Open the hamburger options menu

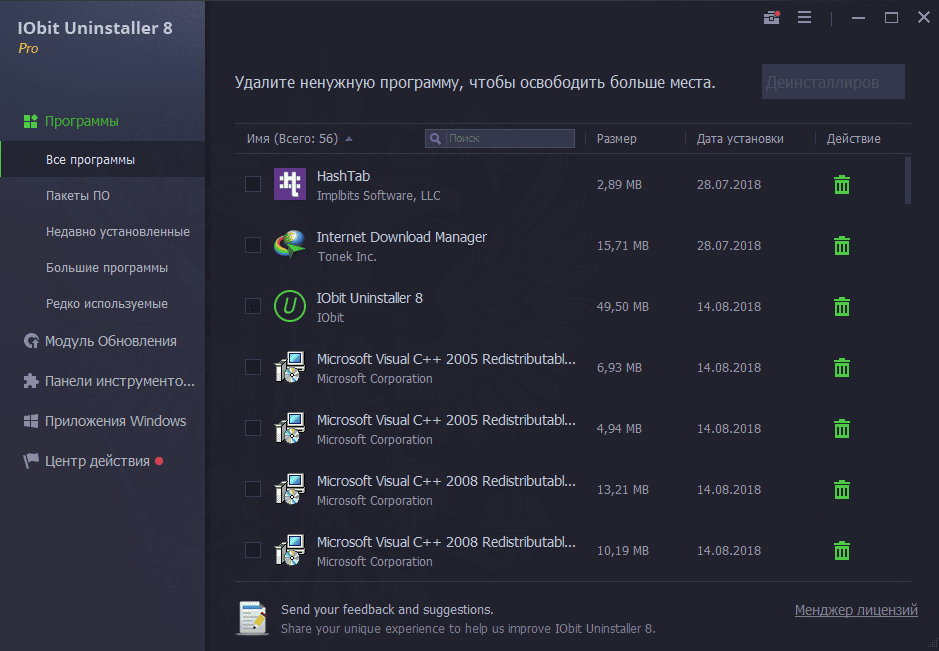804,18
